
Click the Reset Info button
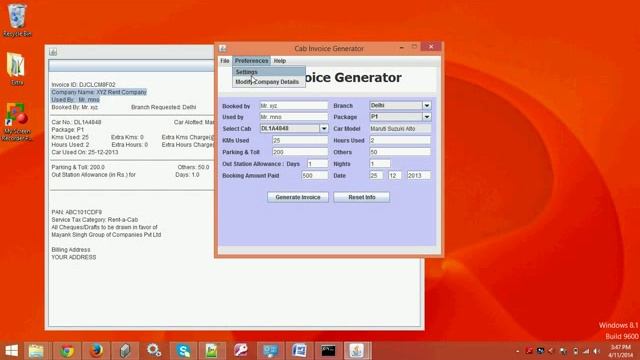362,197
